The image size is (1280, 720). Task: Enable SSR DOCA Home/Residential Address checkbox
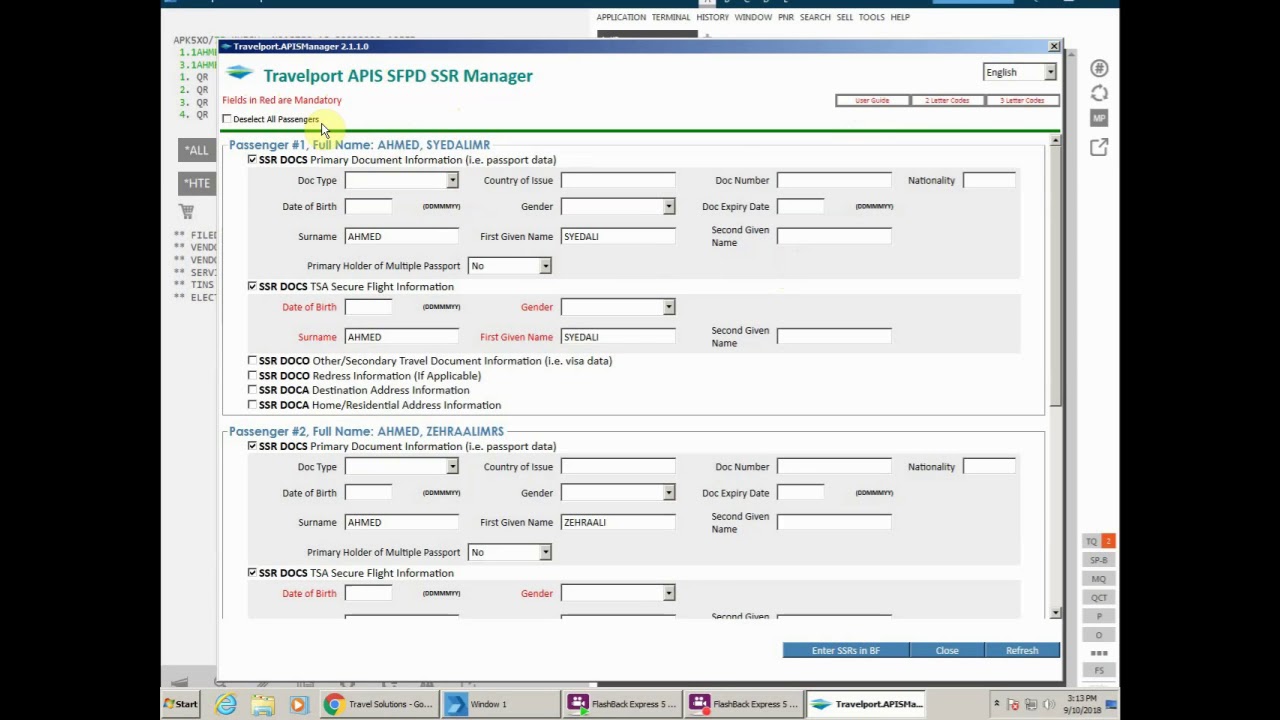(252, 405)
